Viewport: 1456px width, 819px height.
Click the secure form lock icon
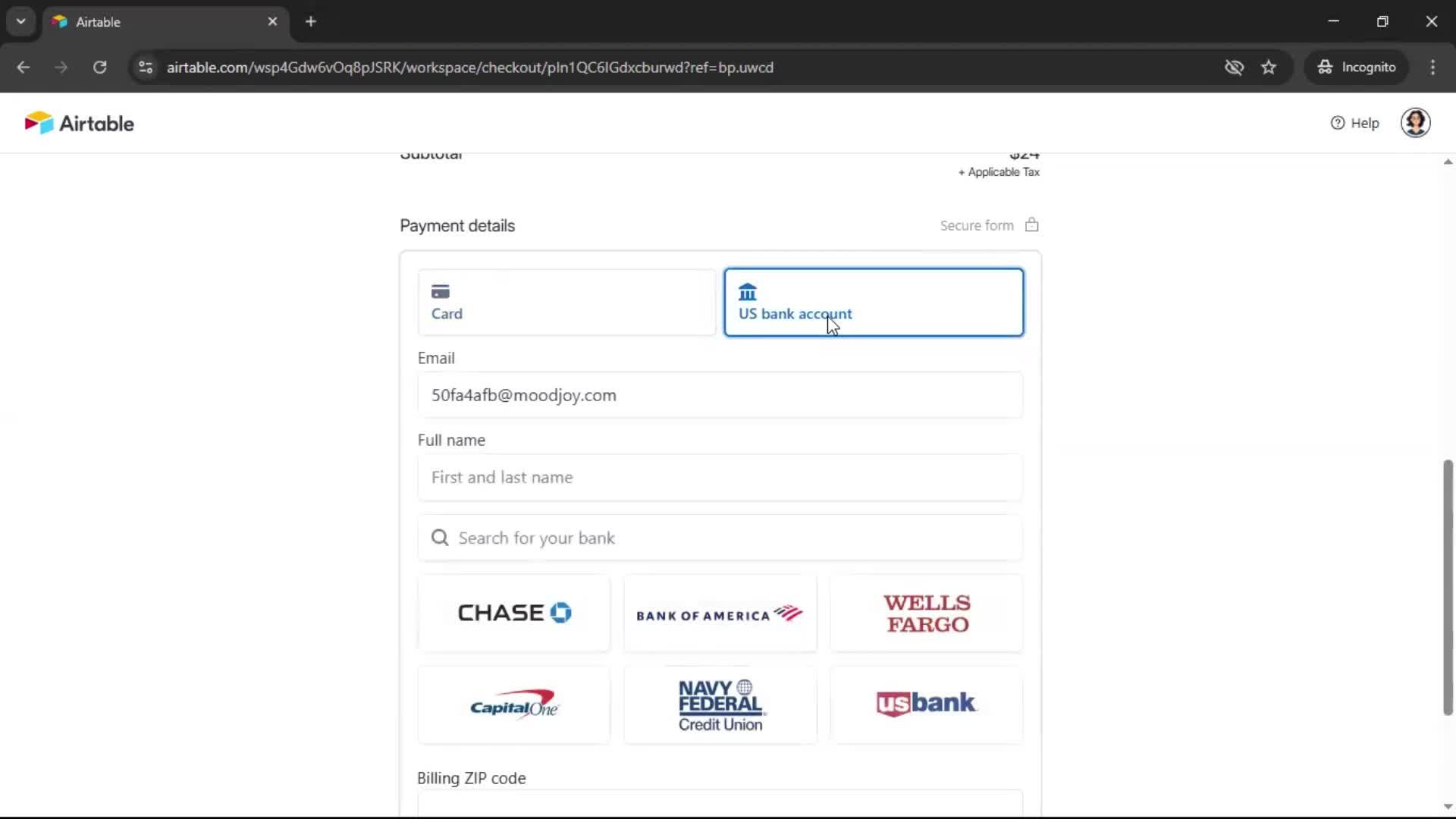coord(1031,224)
